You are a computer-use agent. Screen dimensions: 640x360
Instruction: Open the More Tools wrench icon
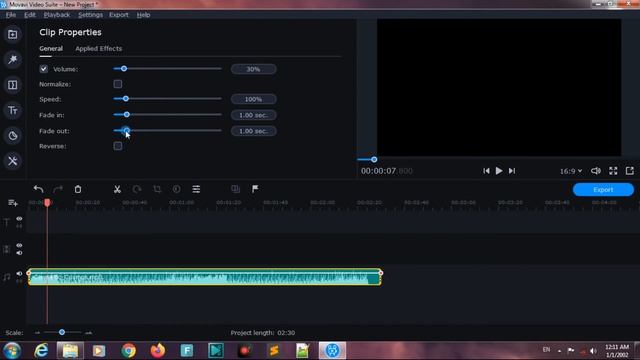pyautogui.click(x=13, y=161)
